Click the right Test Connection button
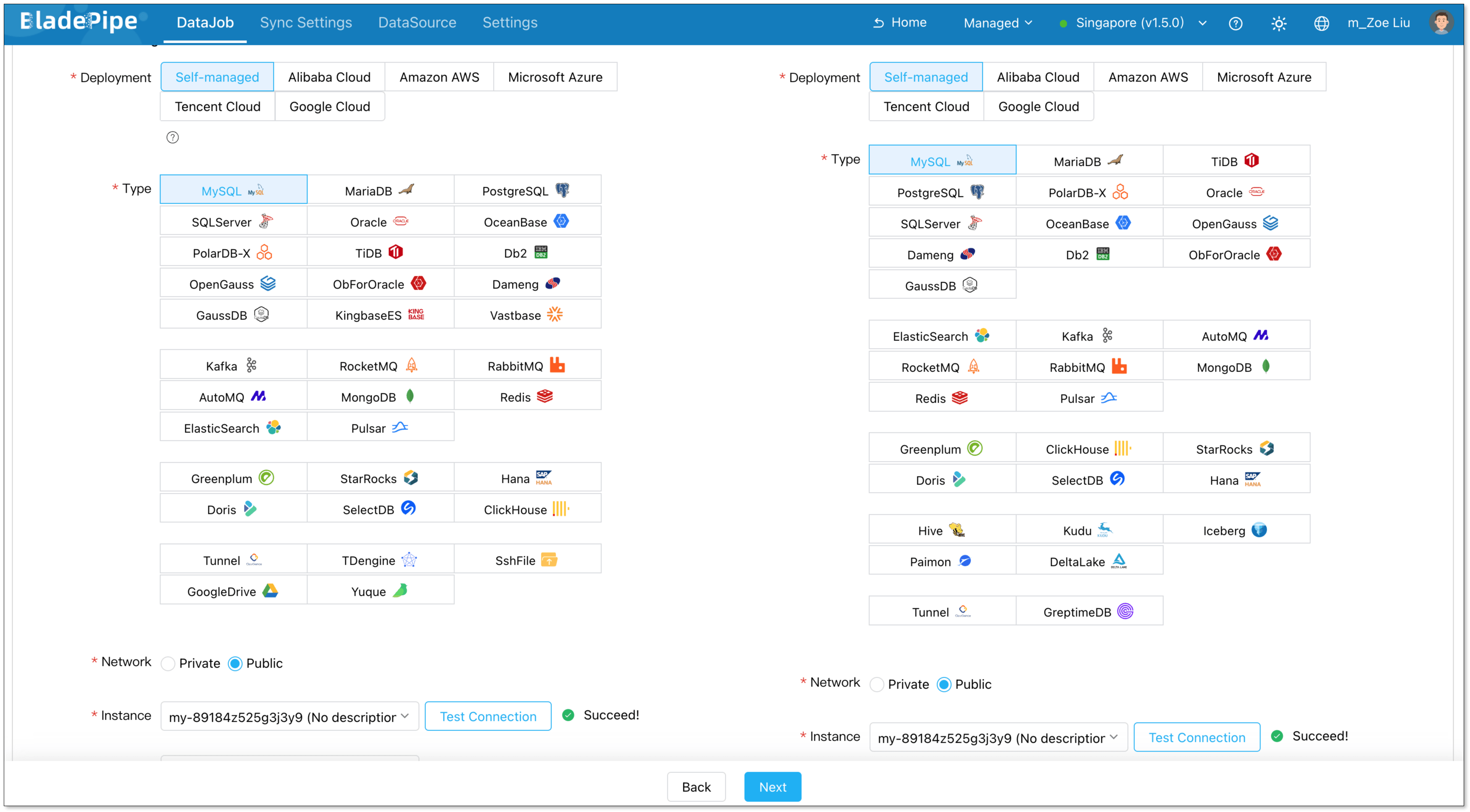Image resolution: width=1470 pixels, height=812 pixels. pos(1197,737)
